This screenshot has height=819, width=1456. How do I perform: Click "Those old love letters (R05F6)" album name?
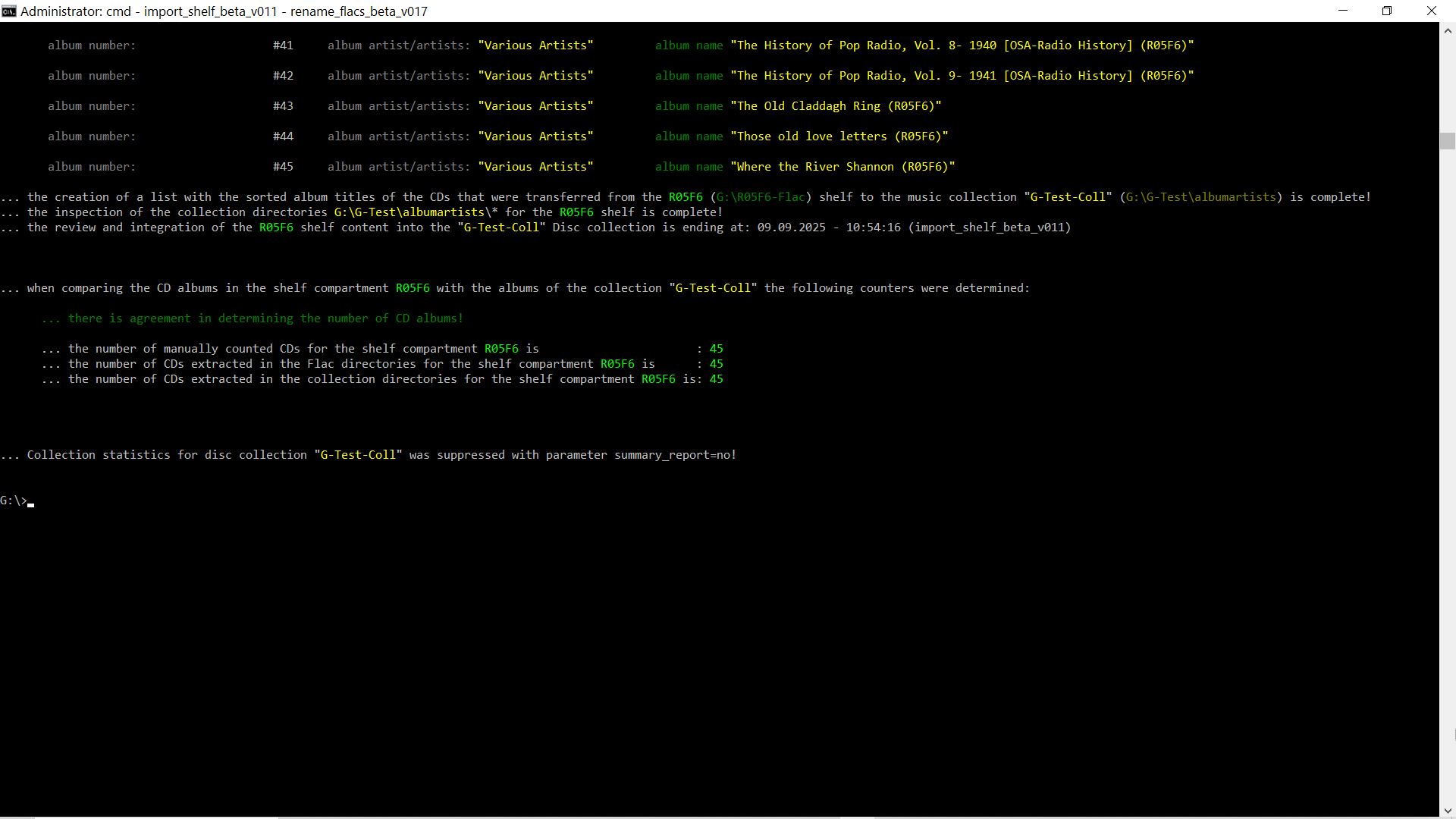click(x=839, y=136)
